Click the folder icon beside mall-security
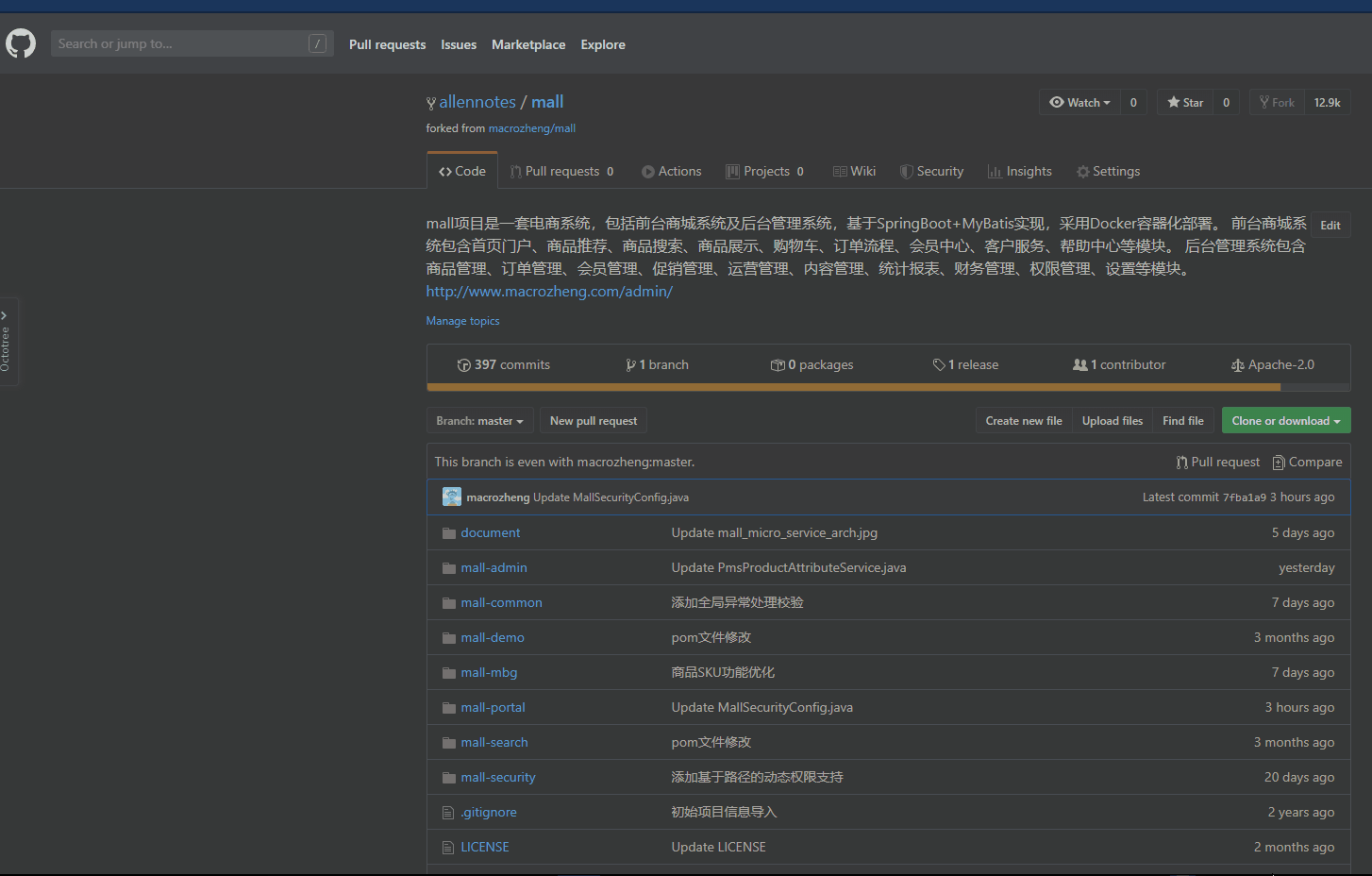1372x876 pixels. (x=449, y=778)
